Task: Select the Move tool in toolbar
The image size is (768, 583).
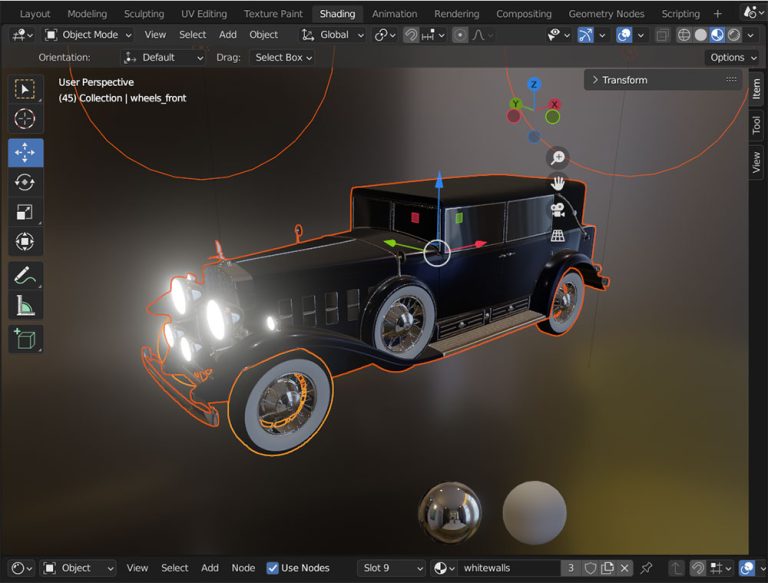Action: point(25,152)
